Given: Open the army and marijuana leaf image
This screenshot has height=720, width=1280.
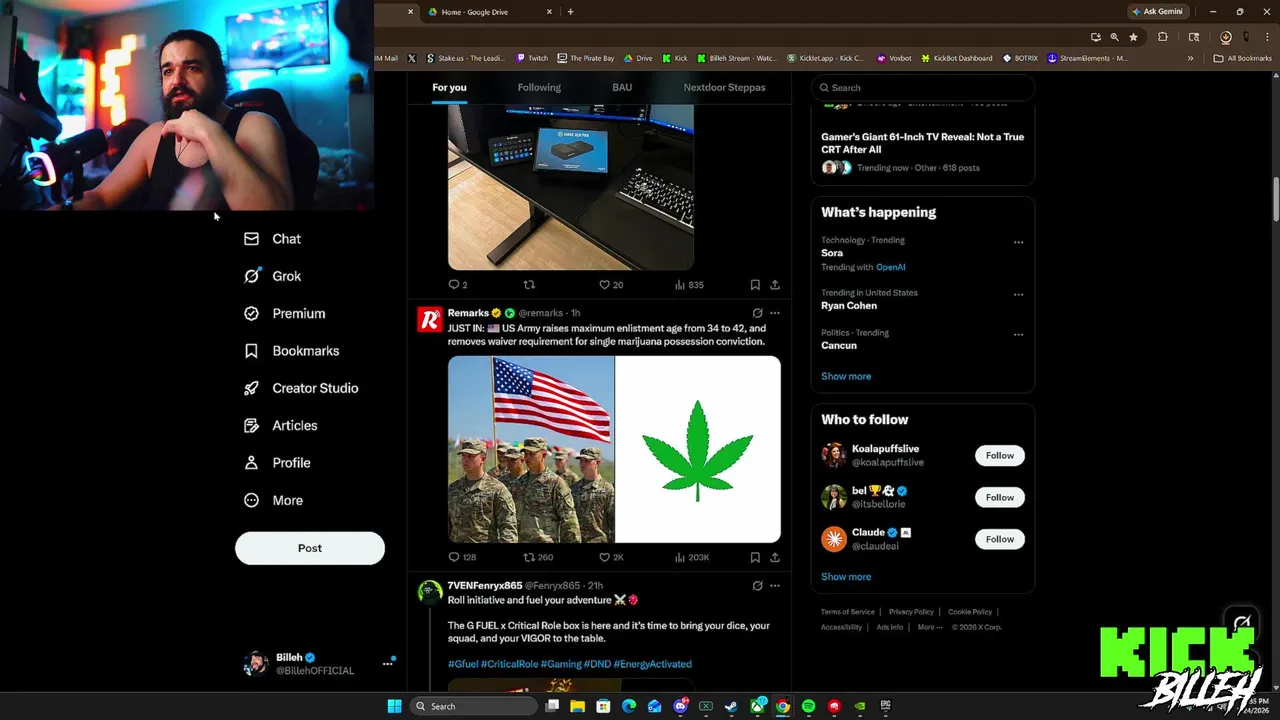Looking at the screenshot, I should click(614, 449).
